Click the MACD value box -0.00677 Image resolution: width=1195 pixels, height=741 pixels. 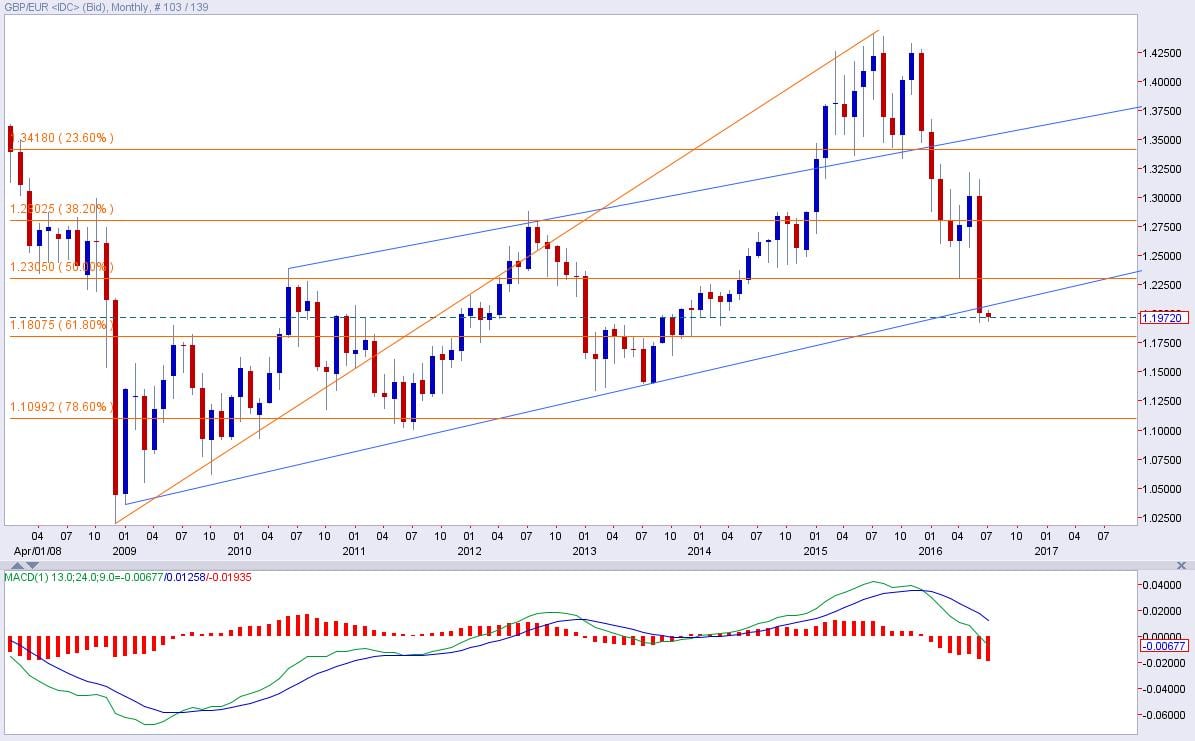click(1164, 646)
